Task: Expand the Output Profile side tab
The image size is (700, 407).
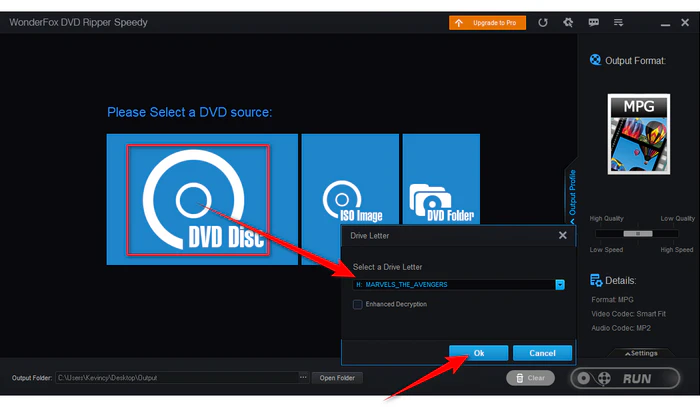Action: coord(572,196)
